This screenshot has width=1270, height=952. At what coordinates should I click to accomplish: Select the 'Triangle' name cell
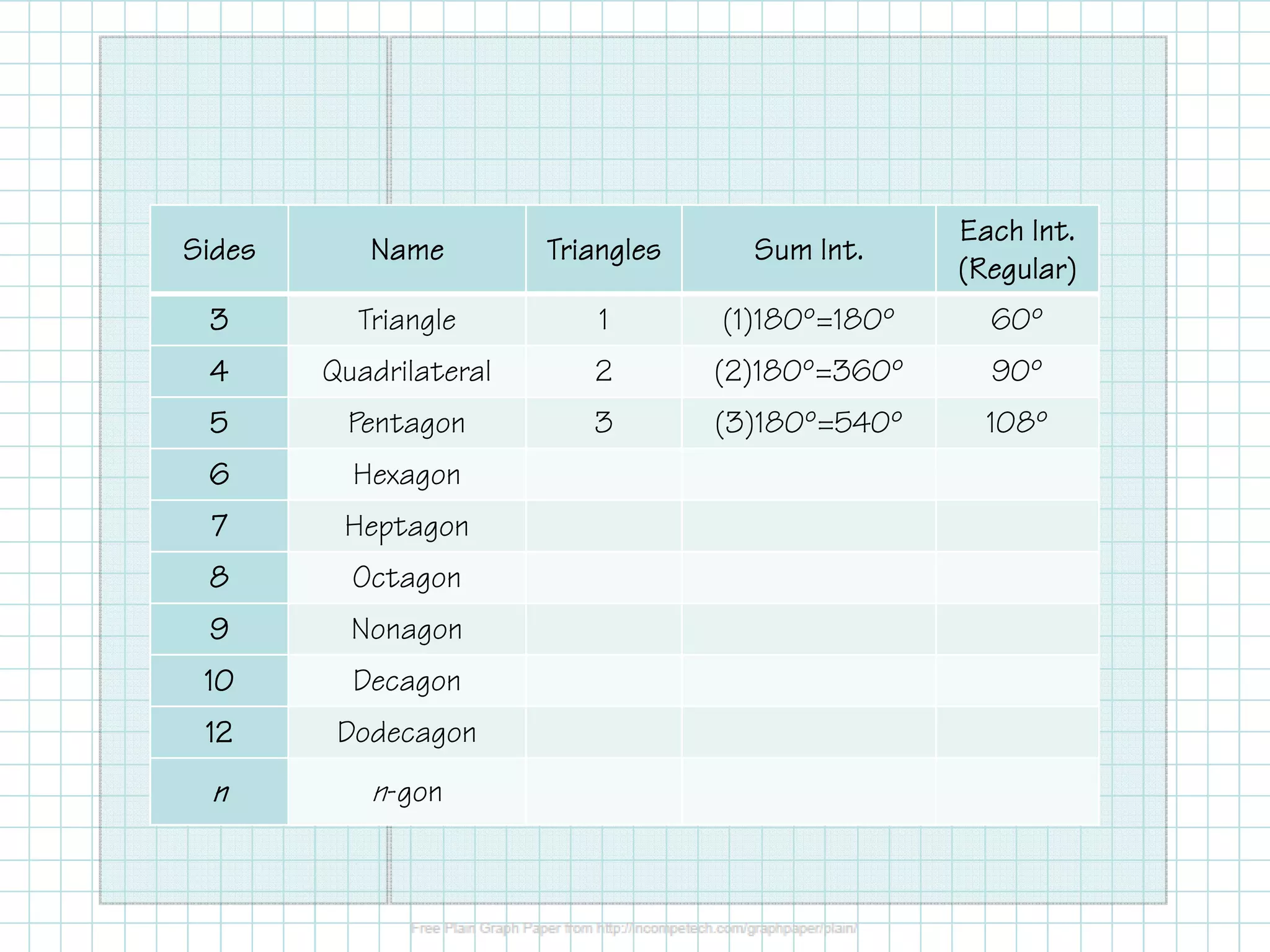coord(407,320)
